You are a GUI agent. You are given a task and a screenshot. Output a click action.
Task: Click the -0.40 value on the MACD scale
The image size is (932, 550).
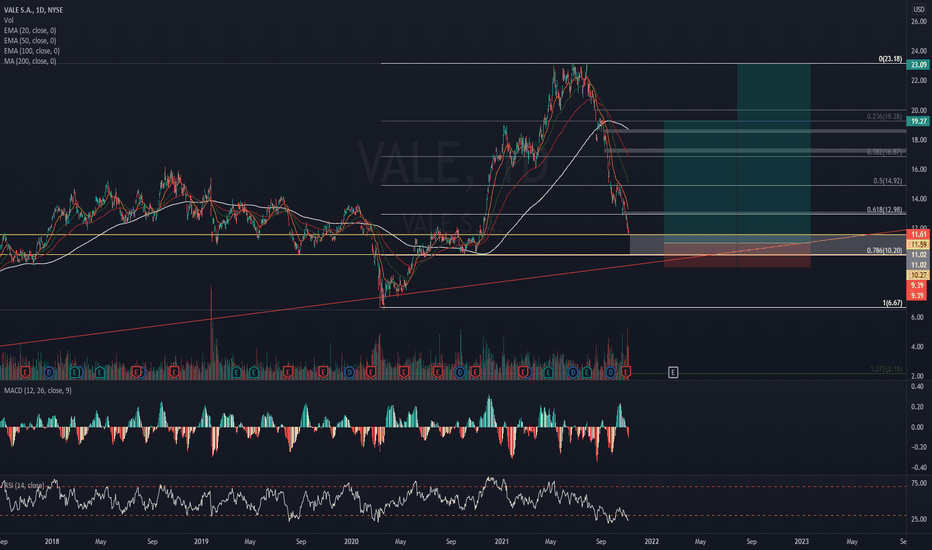pos(917,467)
